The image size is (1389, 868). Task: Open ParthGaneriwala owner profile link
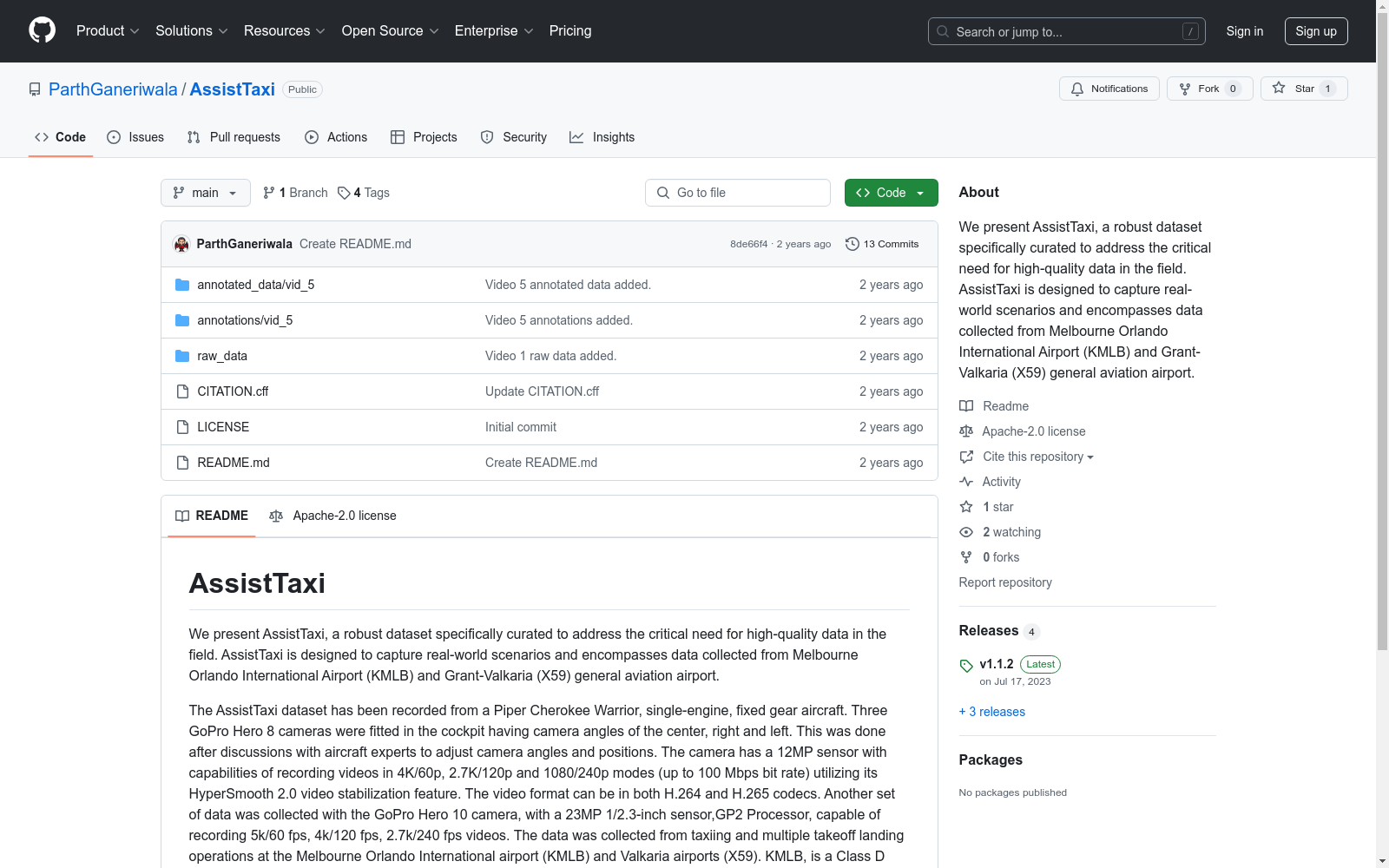click(113, 89)
